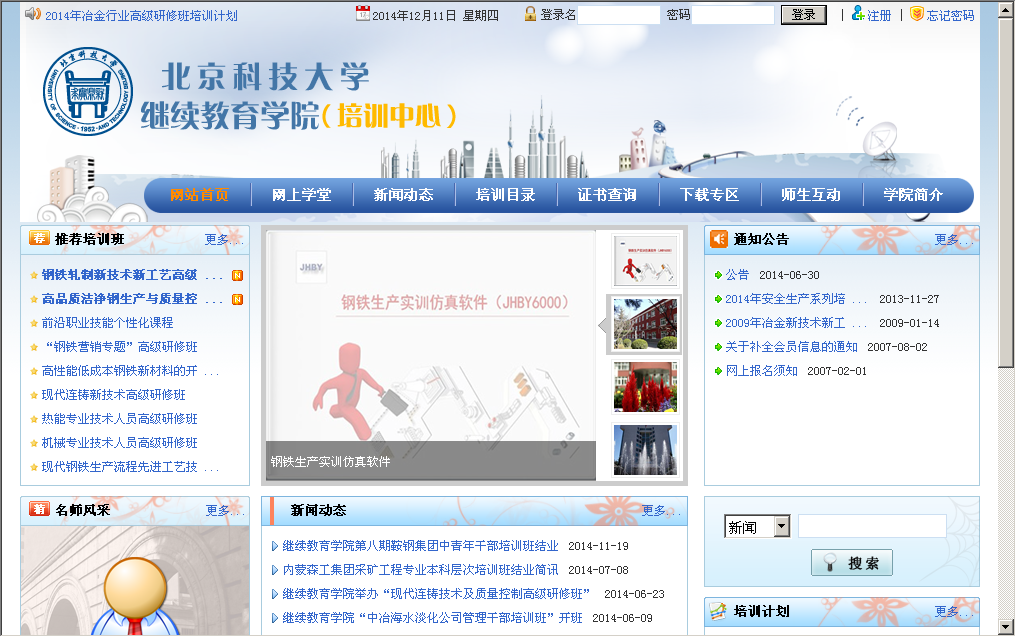Viewport: 1016px width, 637px height.
Task: Open the 培训目录 navigation item
Action: (x=505, y=195)
